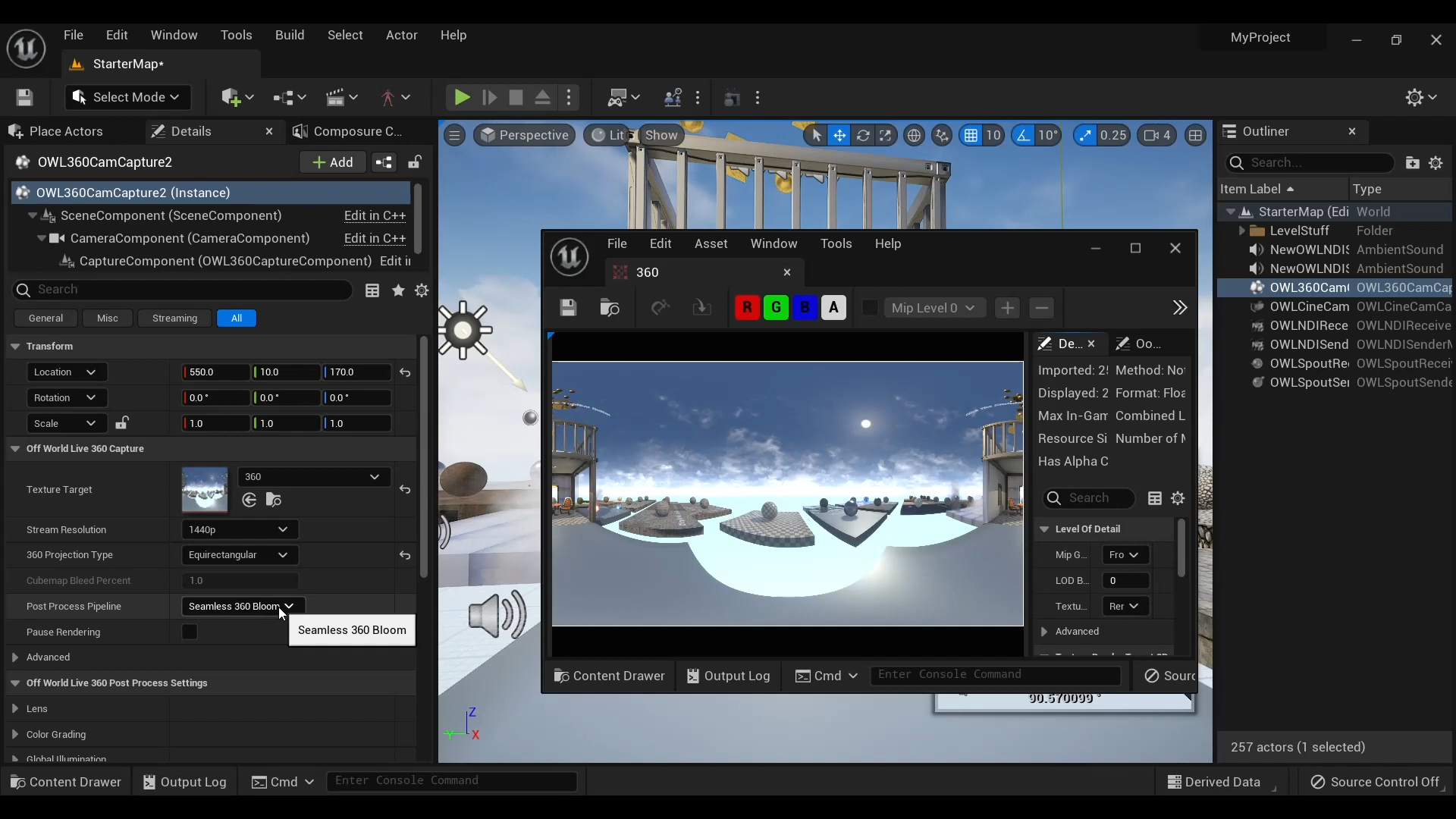The height and width of the screenshot is (819, 1456).
Task: Open the 360 Projection Type dropdown
Action: point(239,555)
